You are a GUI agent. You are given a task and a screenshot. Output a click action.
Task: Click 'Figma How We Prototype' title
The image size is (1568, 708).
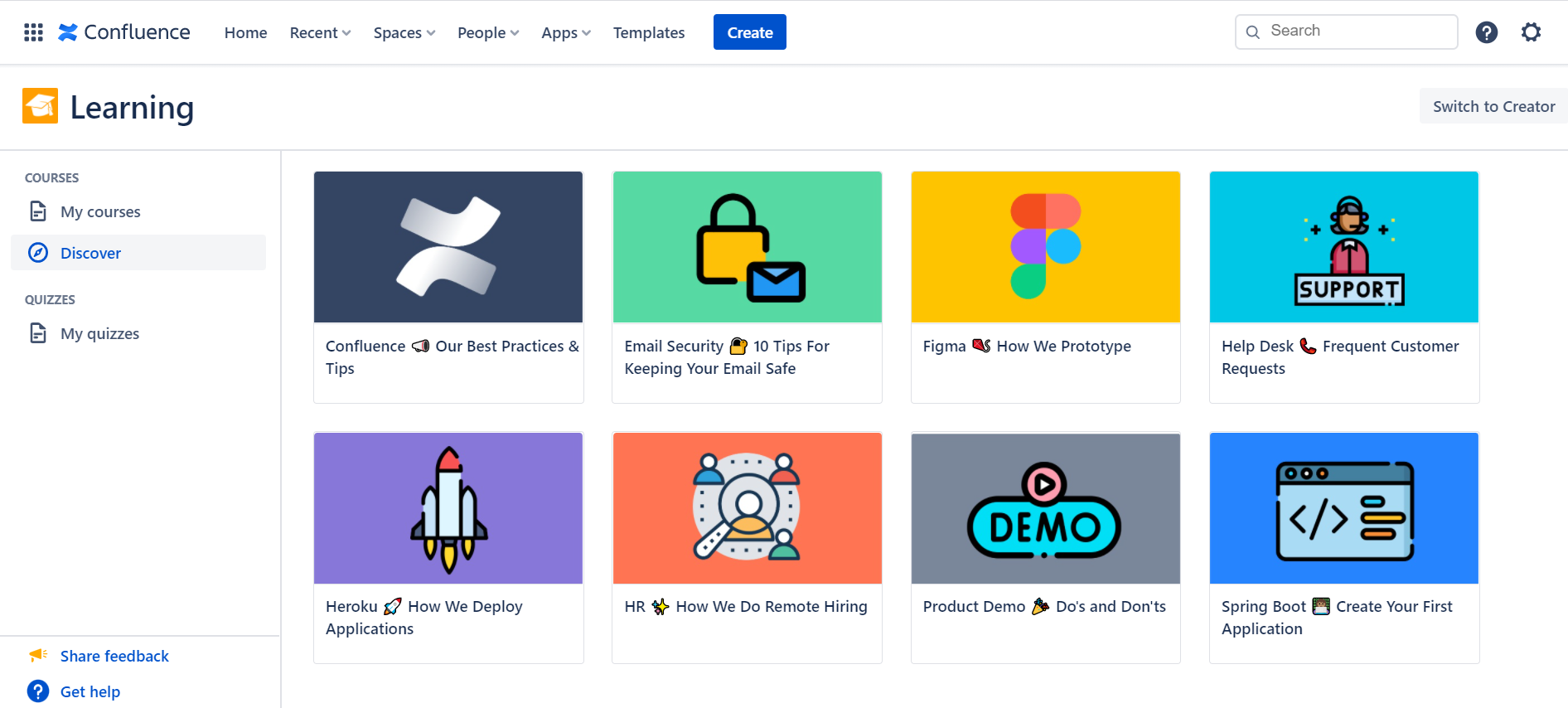1027,346
